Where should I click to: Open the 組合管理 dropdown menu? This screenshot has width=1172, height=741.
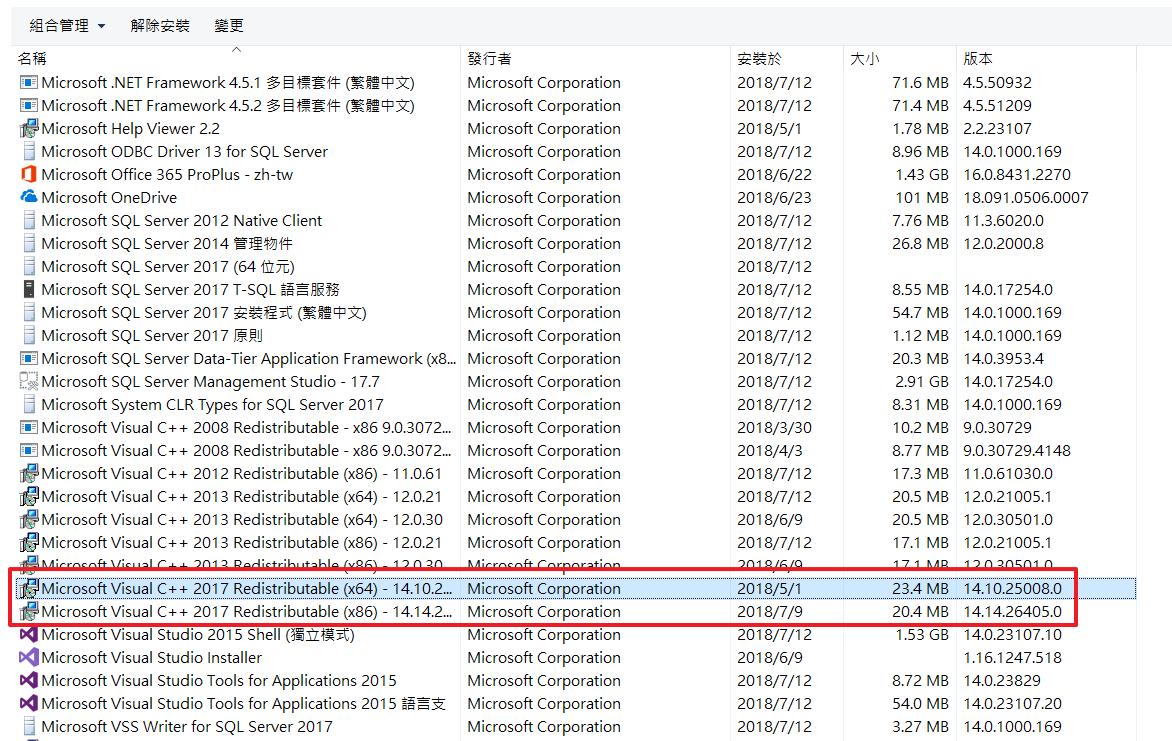67,25
